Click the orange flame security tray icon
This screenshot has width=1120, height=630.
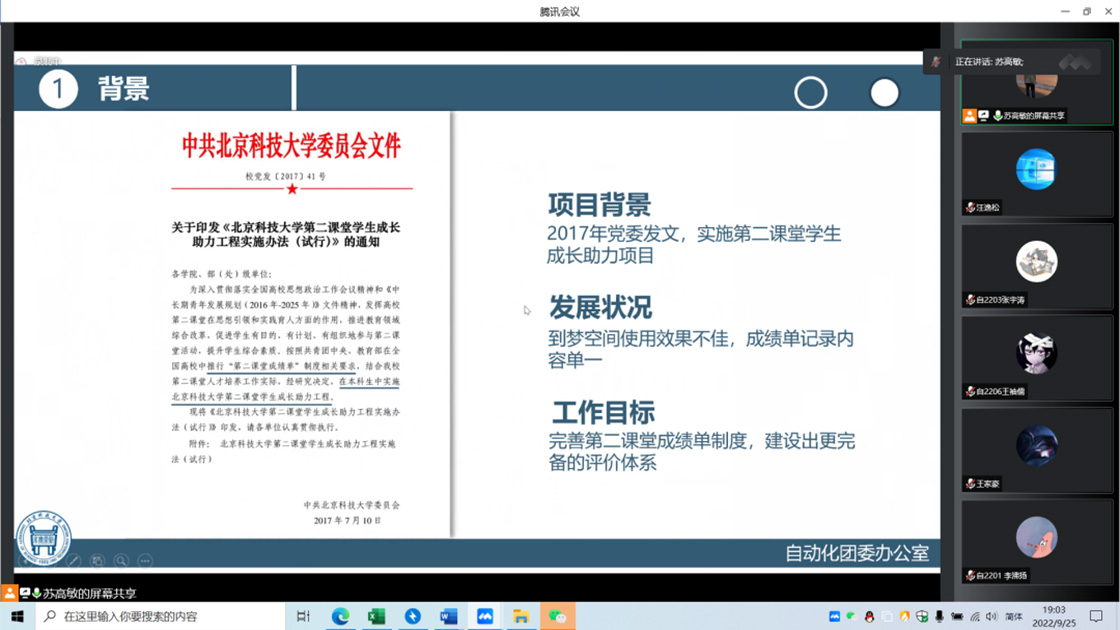904,616
